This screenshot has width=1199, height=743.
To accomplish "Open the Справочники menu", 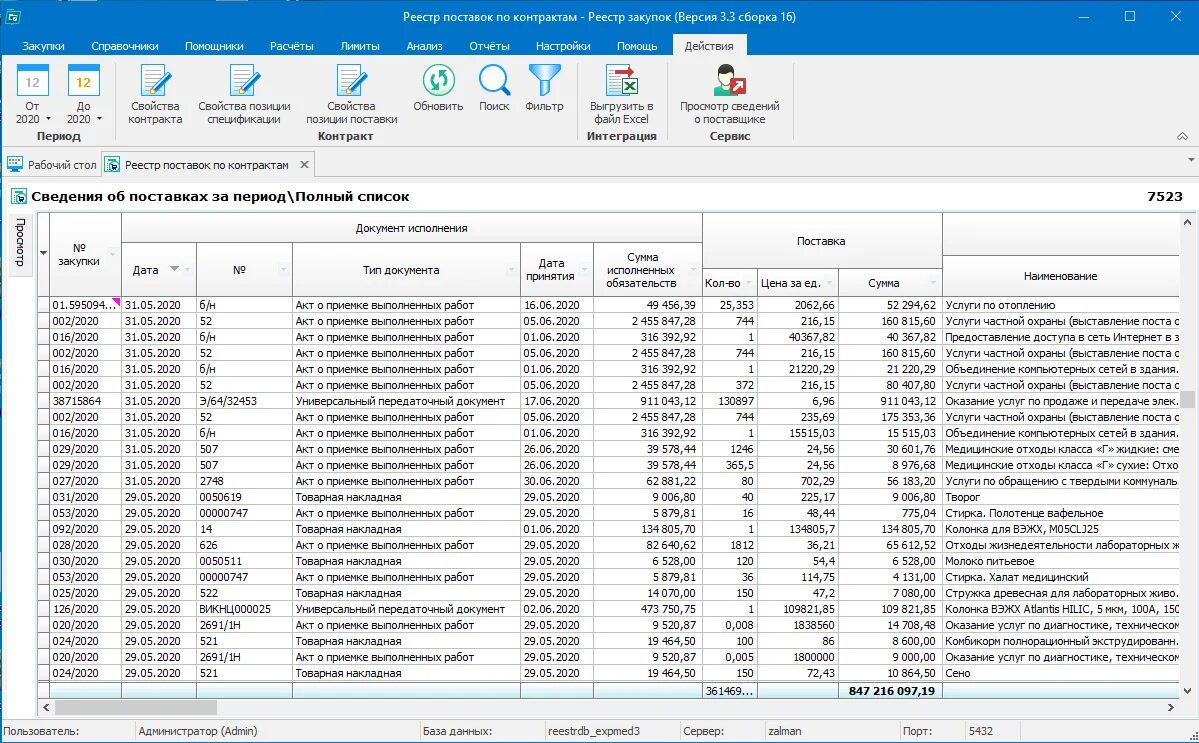I will pyautogui.click(x=125, y=46).
